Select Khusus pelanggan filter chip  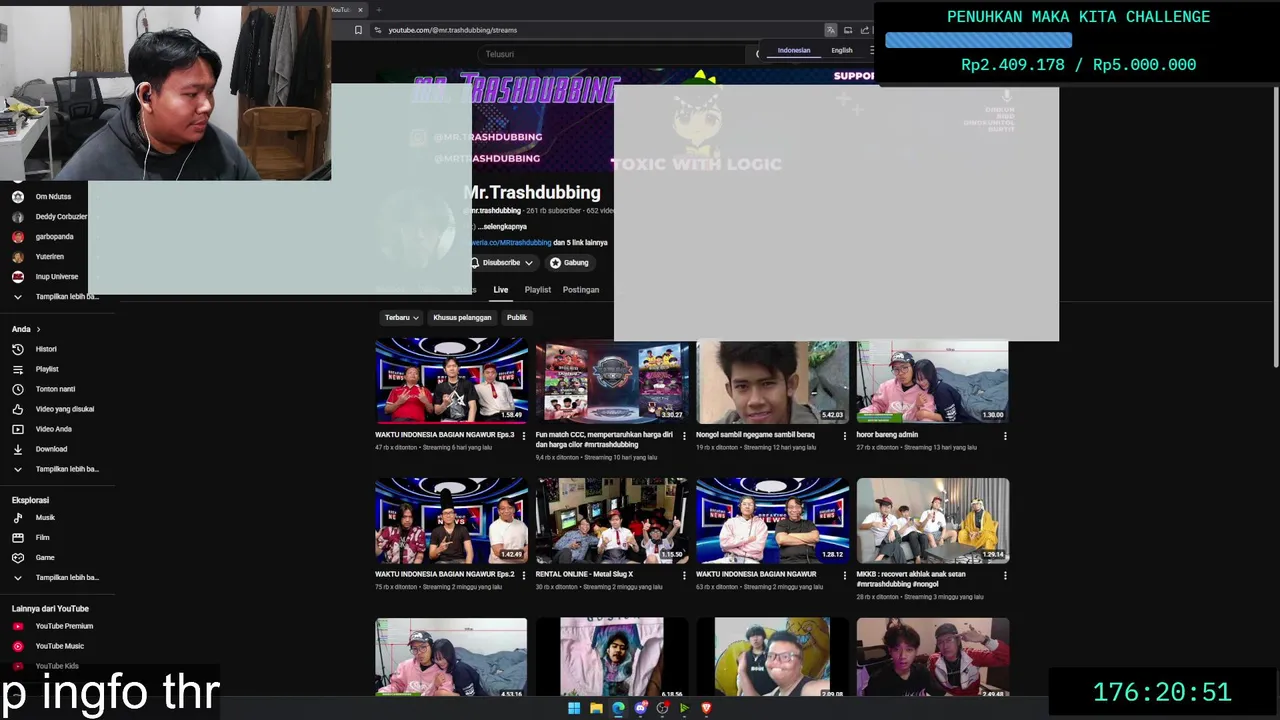(x=462, y=318)
